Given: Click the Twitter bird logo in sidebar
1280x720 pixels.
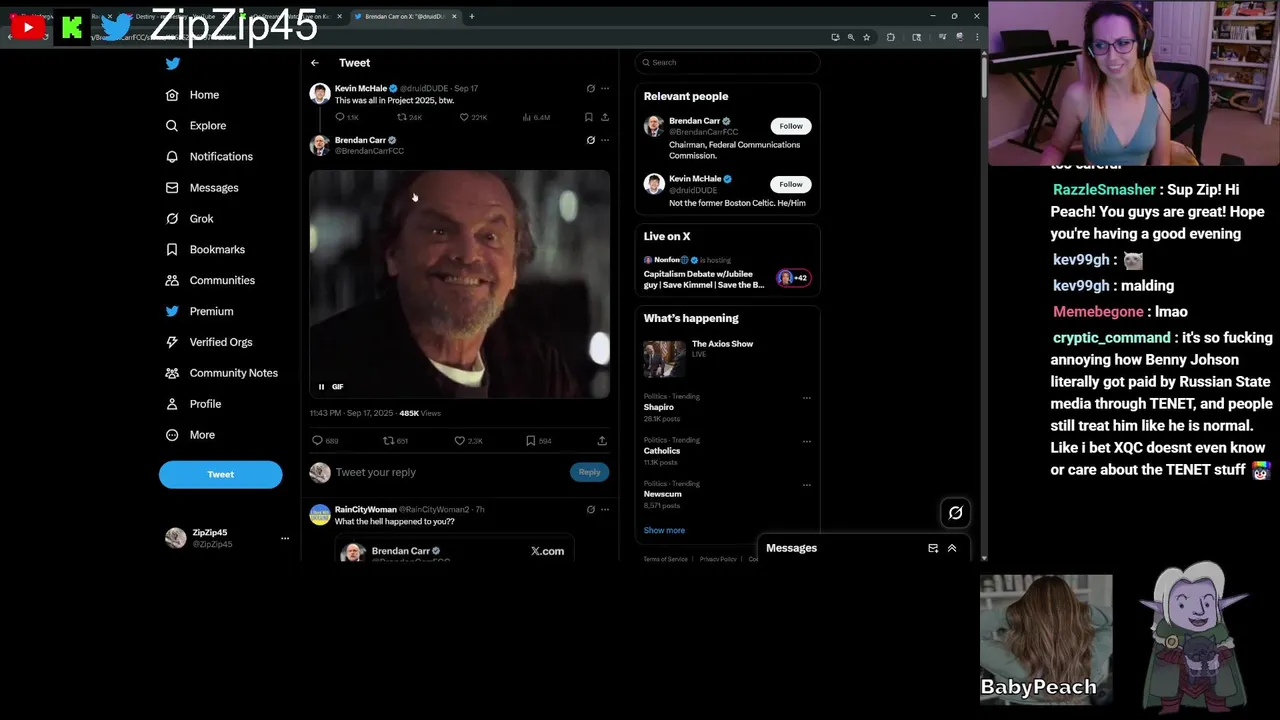Looking at the screenshot, I should (173, 63).
